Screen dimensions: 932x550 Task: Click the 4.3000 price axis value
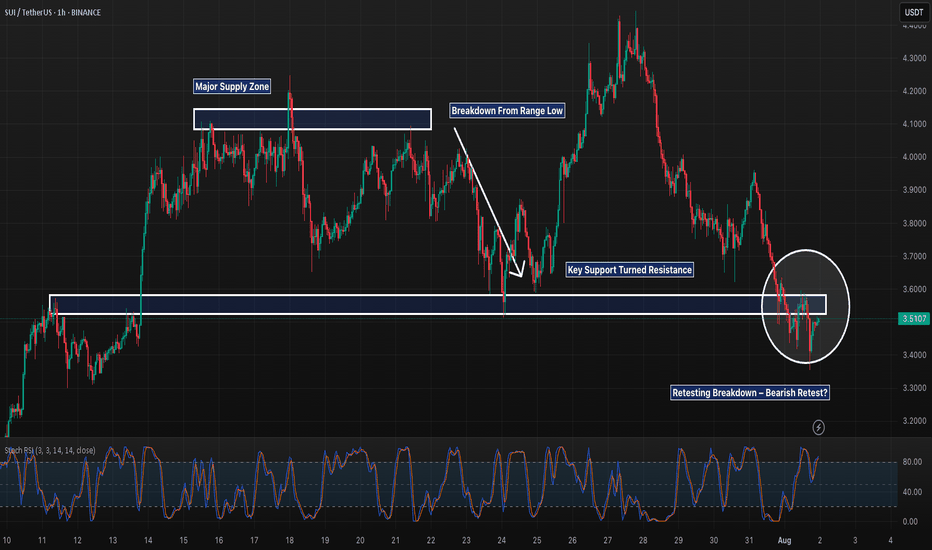[914, 58]
